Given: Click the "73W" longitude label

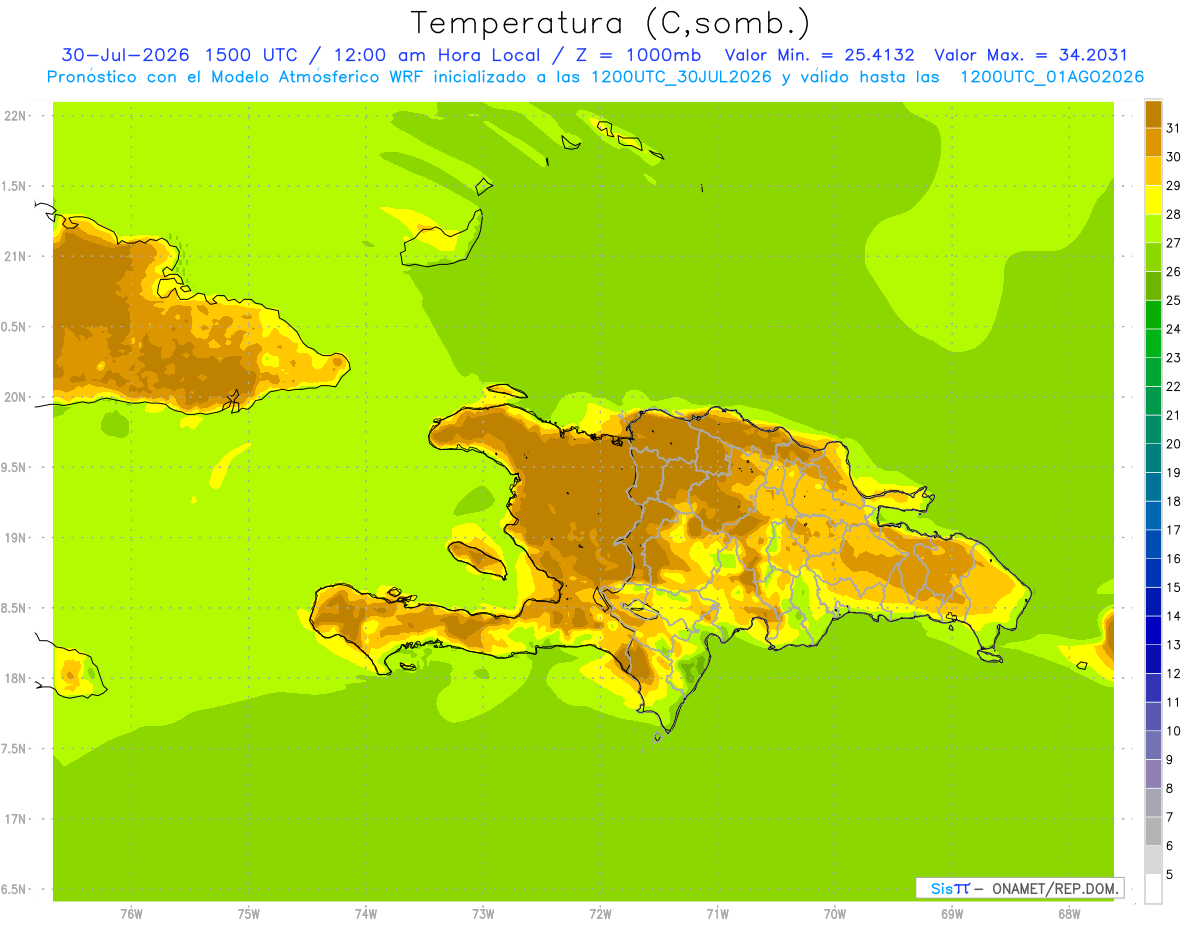Looking at the screenshot, I should 483,913.
